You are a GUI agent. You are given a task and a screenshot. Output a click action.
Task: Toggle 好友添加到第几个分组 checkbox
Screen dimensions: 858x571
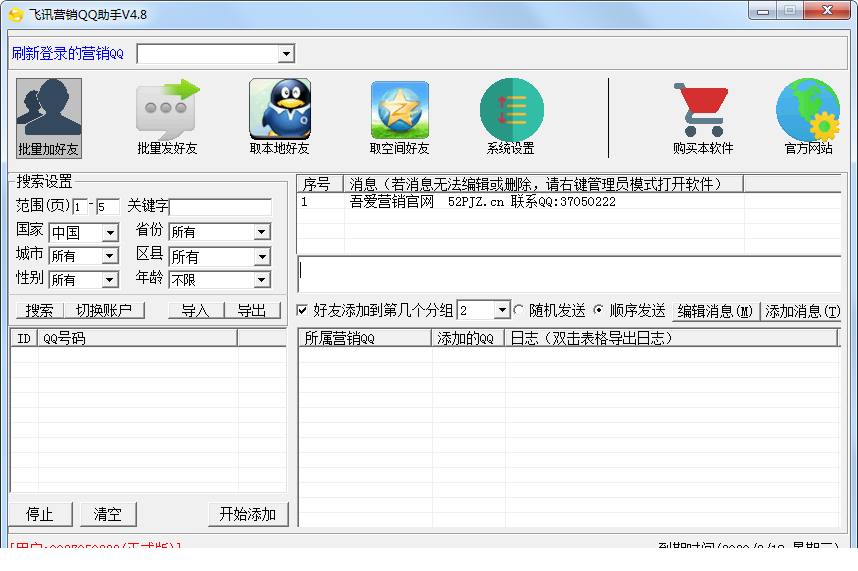302,311
